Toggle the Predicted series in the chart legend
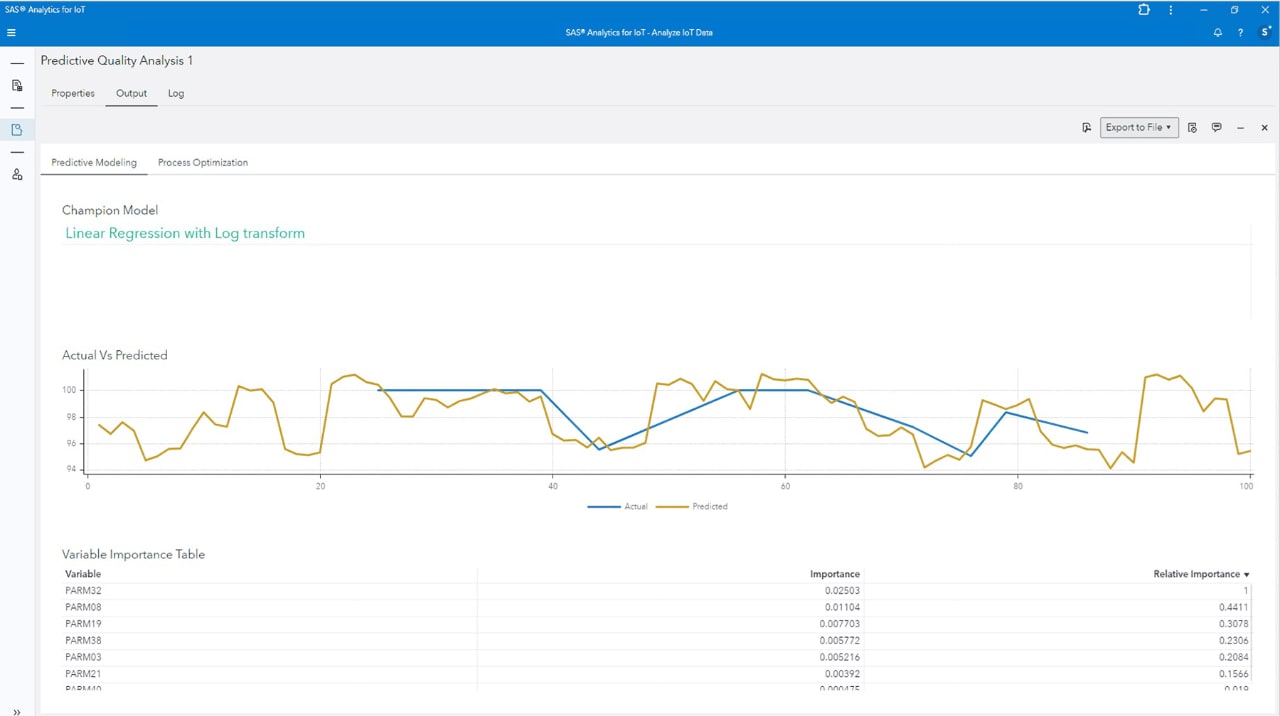This screenshot has width=1280, height=716. tap(710, 506)
